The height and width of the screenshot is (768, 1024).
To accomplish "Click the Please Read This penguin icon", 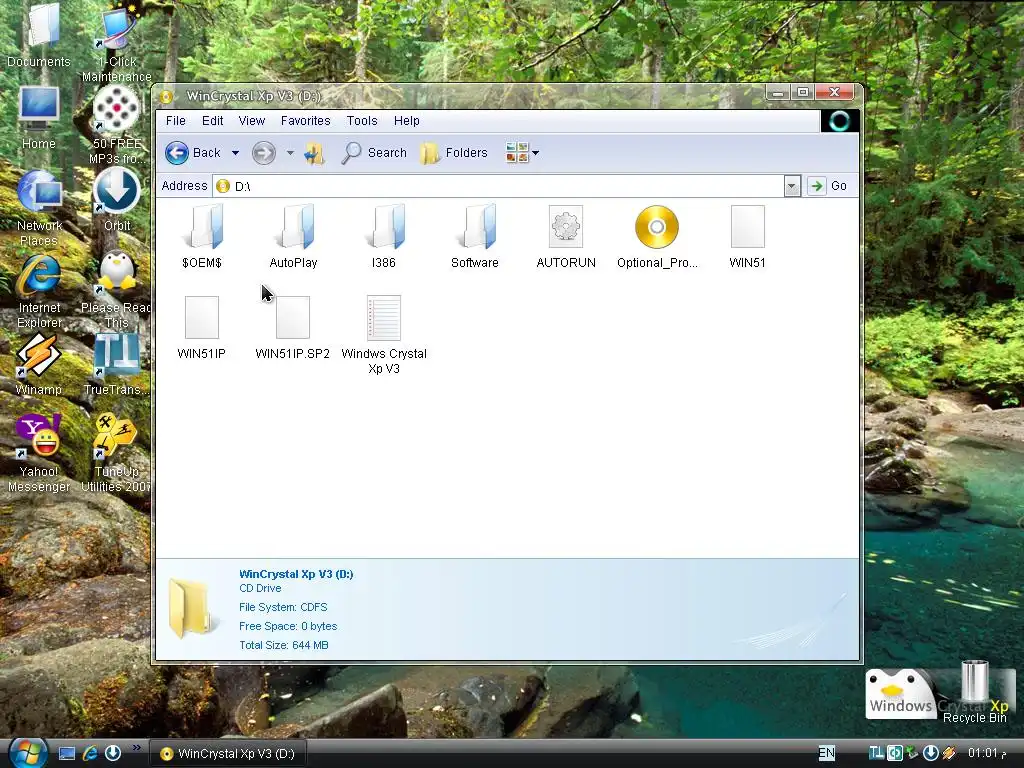I will tap(117, 290).
